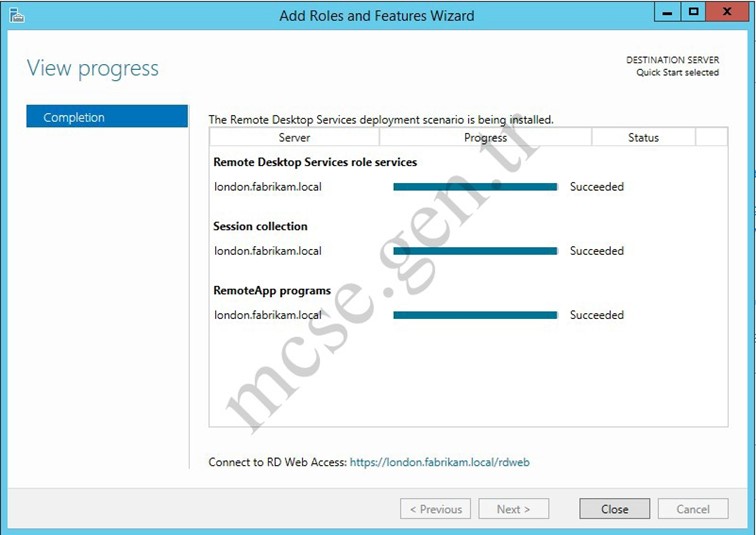Select the 'RemoteApp programs' heading
The width and height of the screenshot is (756, 535).
pyautogui.click(x=272, y=291)
